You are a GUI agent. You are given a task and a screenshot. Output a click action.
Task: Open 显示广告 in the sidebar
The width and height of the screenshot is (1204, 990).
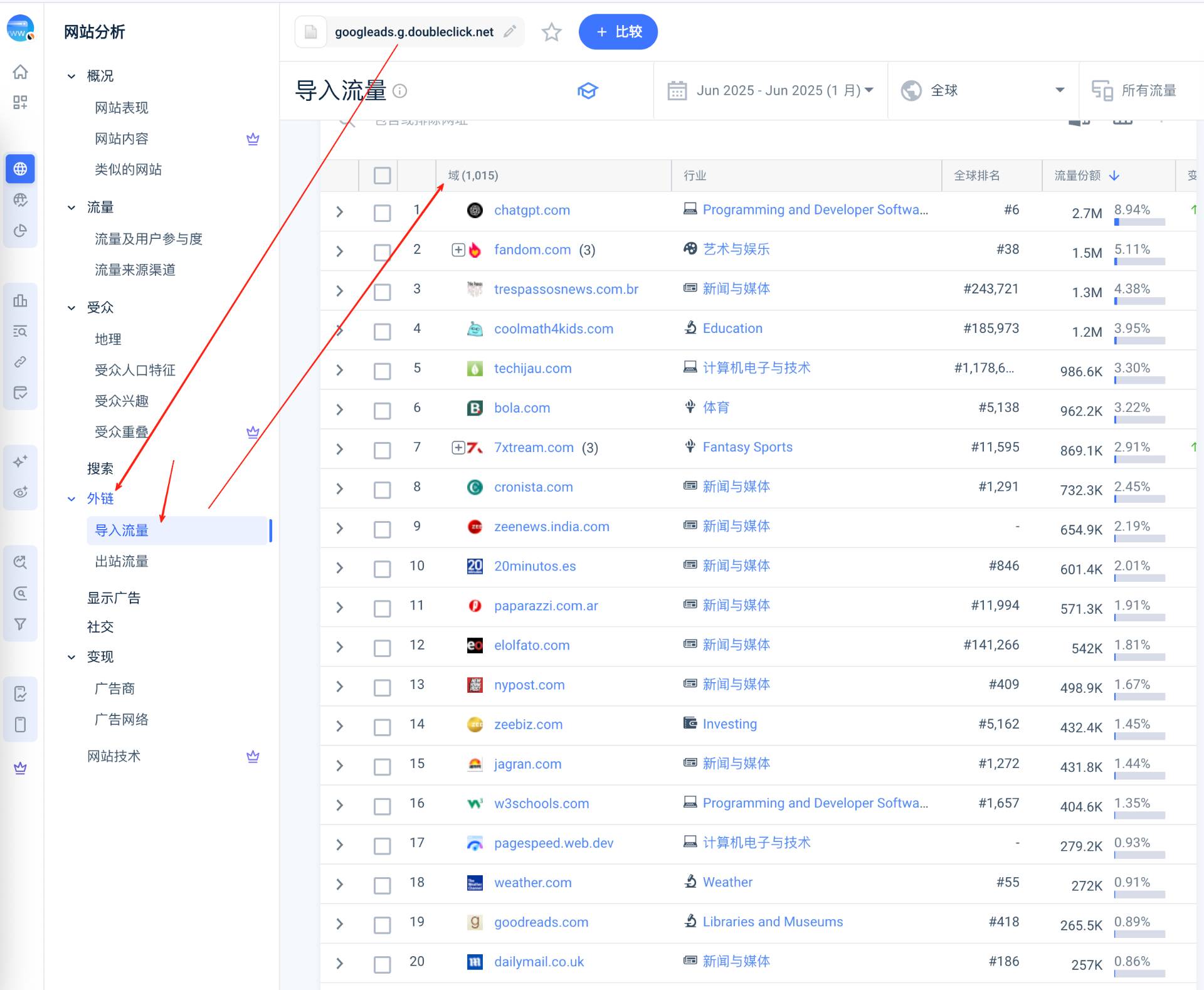click(x=114, y=598)
